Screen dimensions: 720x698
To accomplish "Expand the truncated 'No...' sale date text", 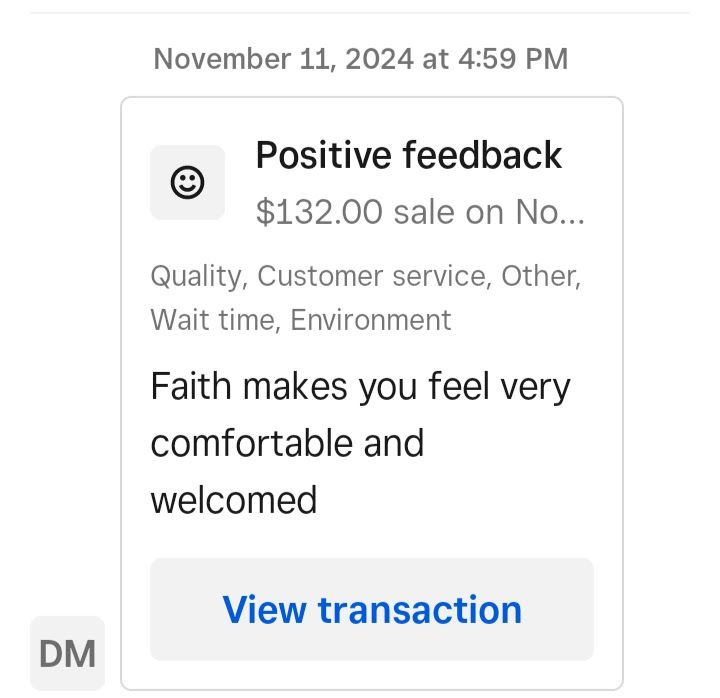I will click(x=550, y=212).
